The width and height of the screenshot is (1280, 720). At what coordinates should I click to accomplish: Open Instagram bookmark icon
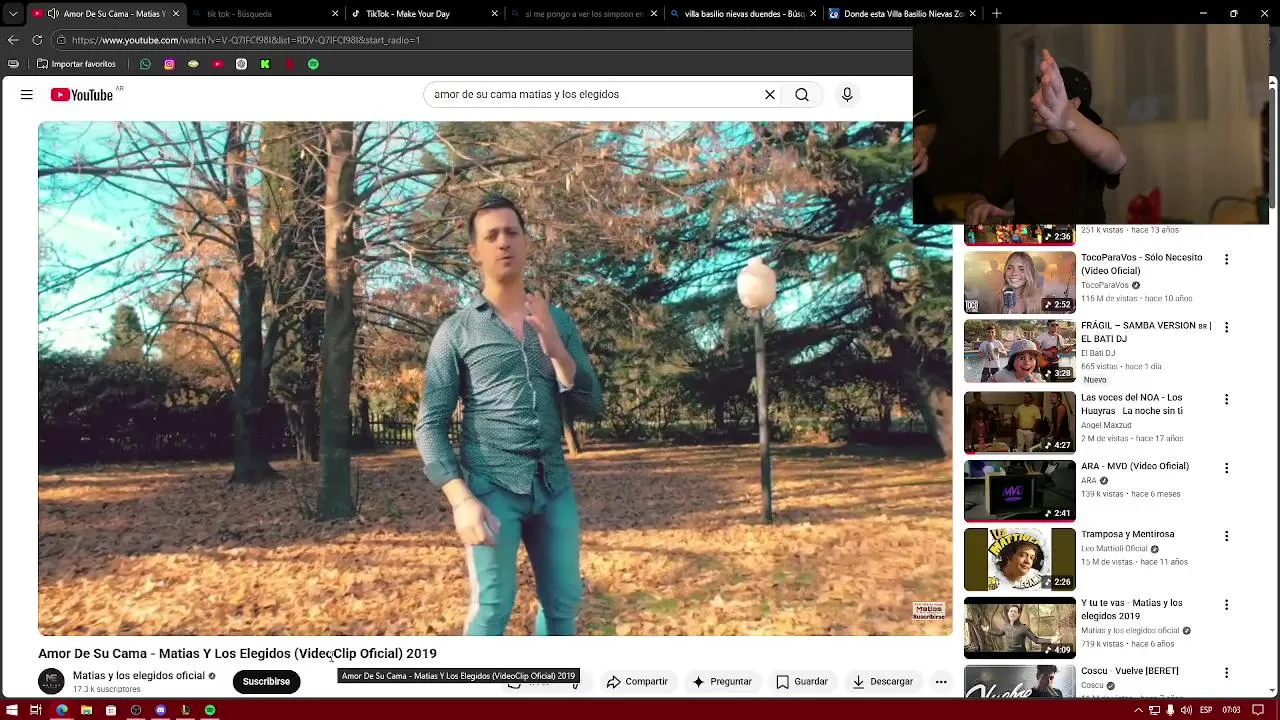pyautogui.click(x=169, y=64)
